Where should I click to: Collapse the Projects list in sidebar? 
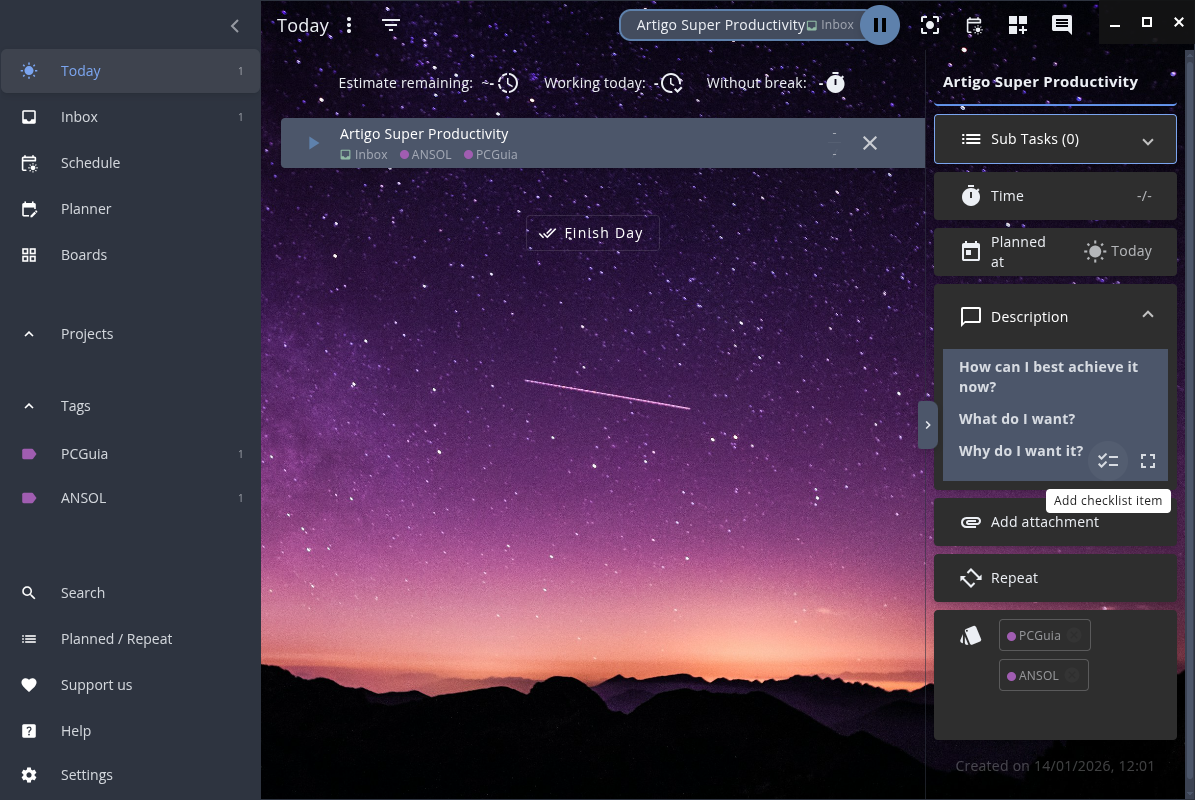tap(29, 334)
